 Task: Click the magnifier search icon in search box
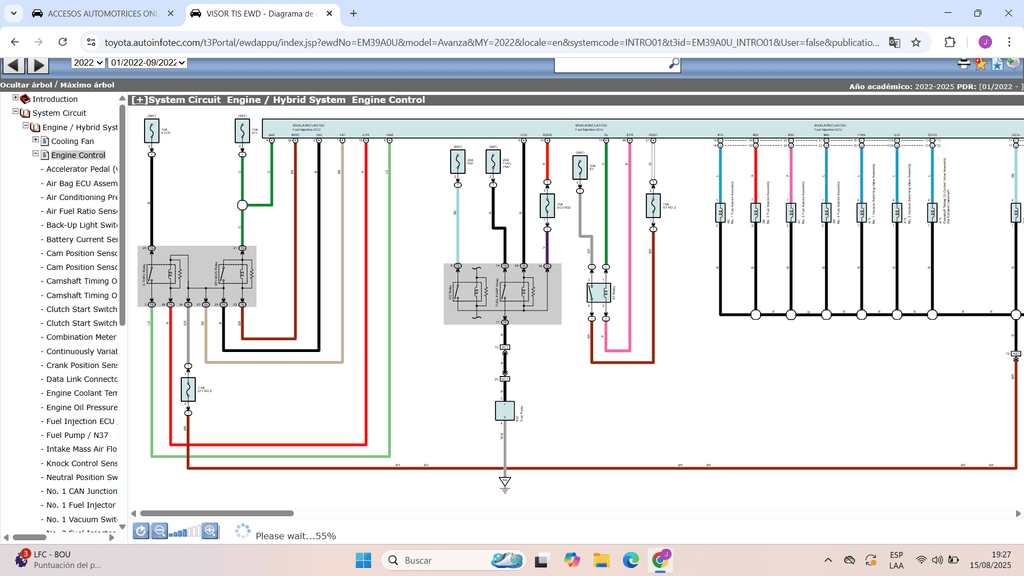pos(674,63)
